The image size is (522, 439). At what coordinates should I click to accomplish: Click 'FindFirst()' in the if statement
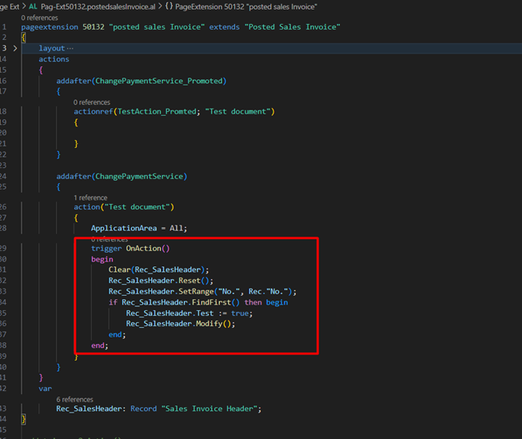click(x=215, y=302)
